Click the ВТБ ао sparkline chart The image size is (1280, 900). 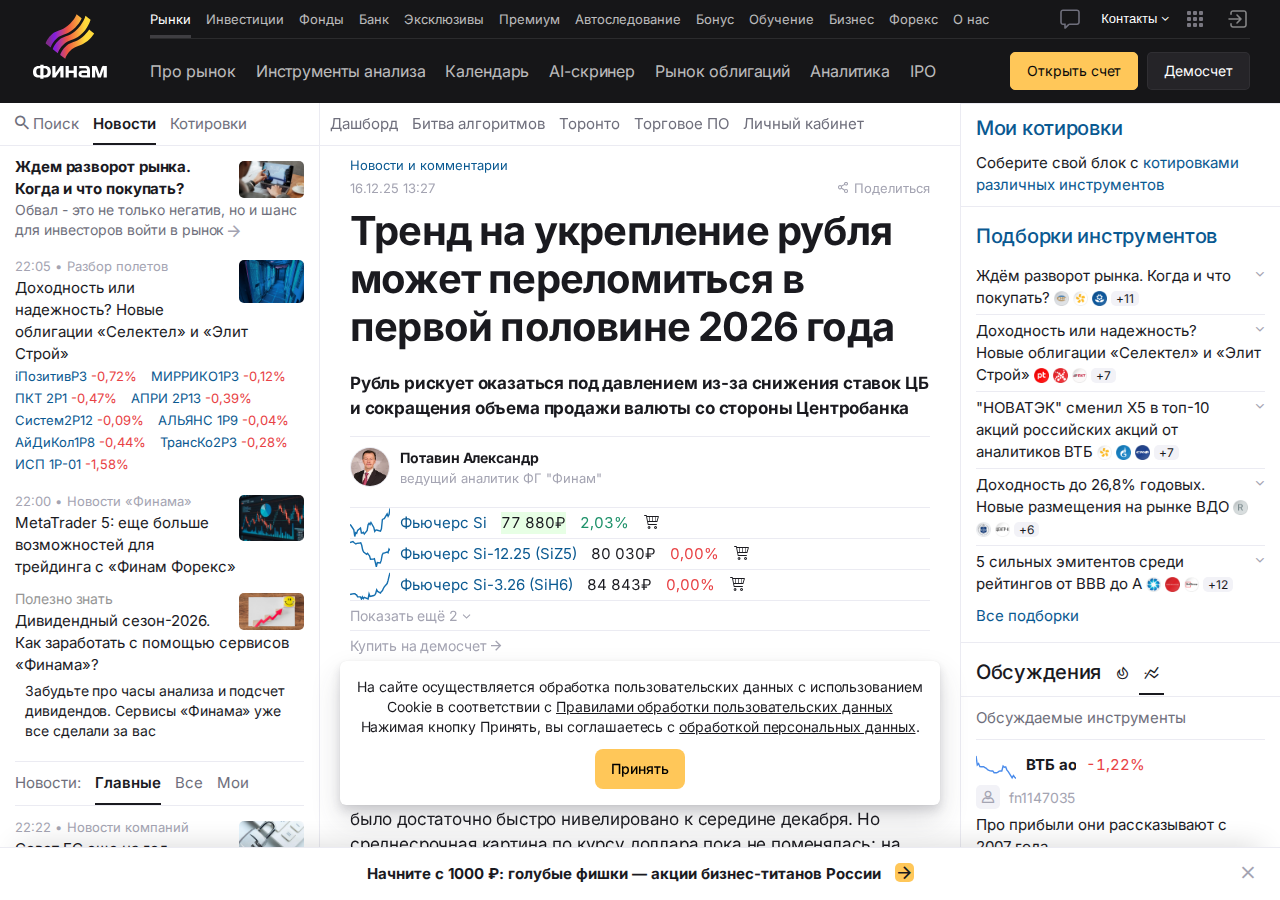(x=996, y=765)
